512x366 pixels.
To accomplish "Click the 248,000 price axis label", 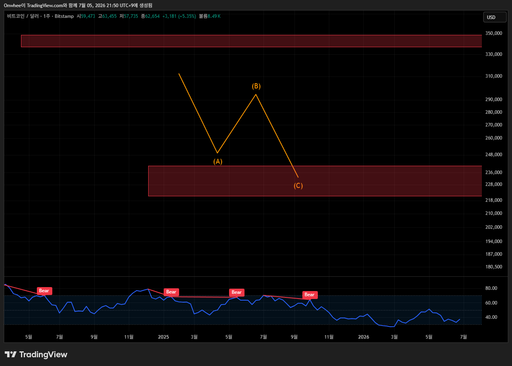I will (494, 154).
